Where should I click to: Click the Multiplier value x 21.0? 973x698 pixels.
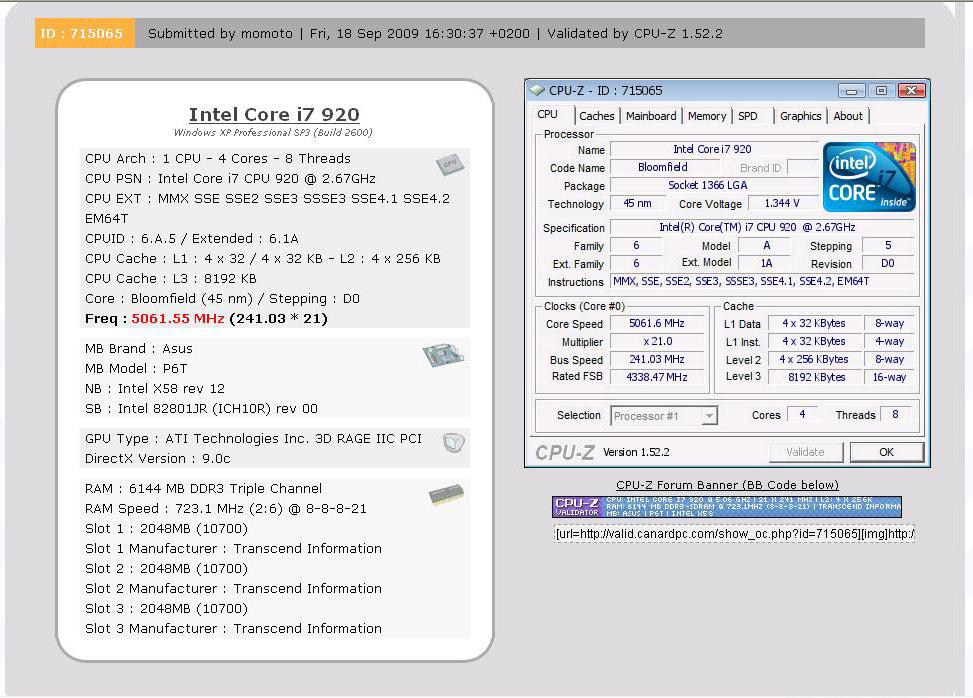point(657,341)
